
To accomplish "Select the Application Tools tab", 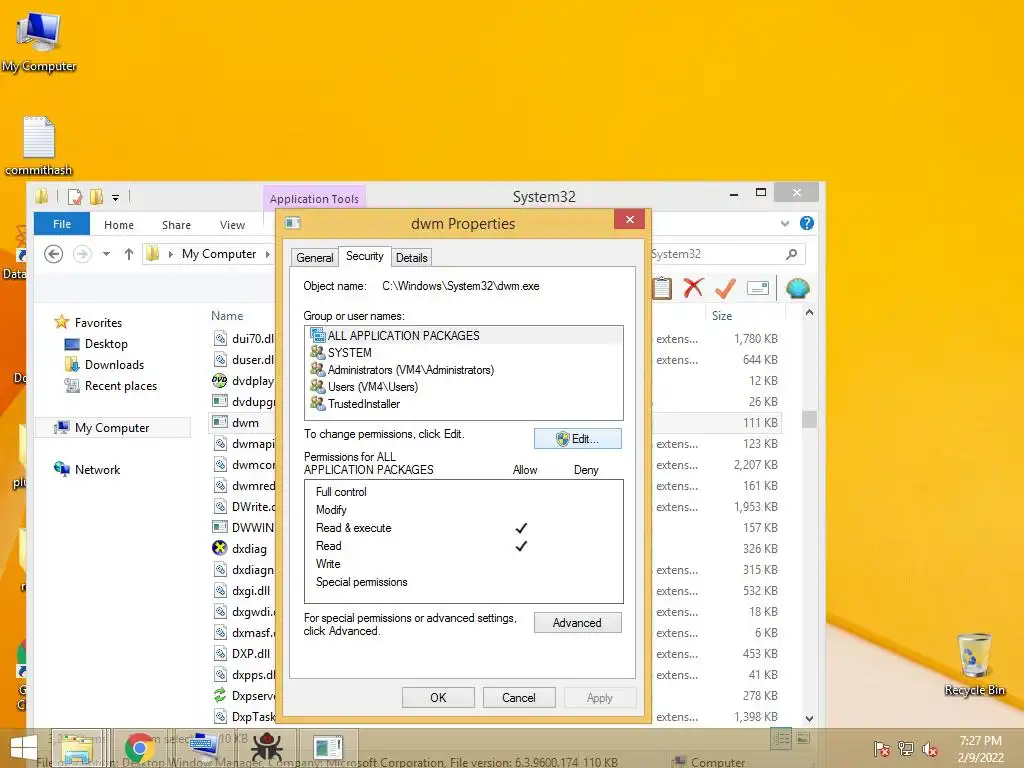I will pos(314,199).
